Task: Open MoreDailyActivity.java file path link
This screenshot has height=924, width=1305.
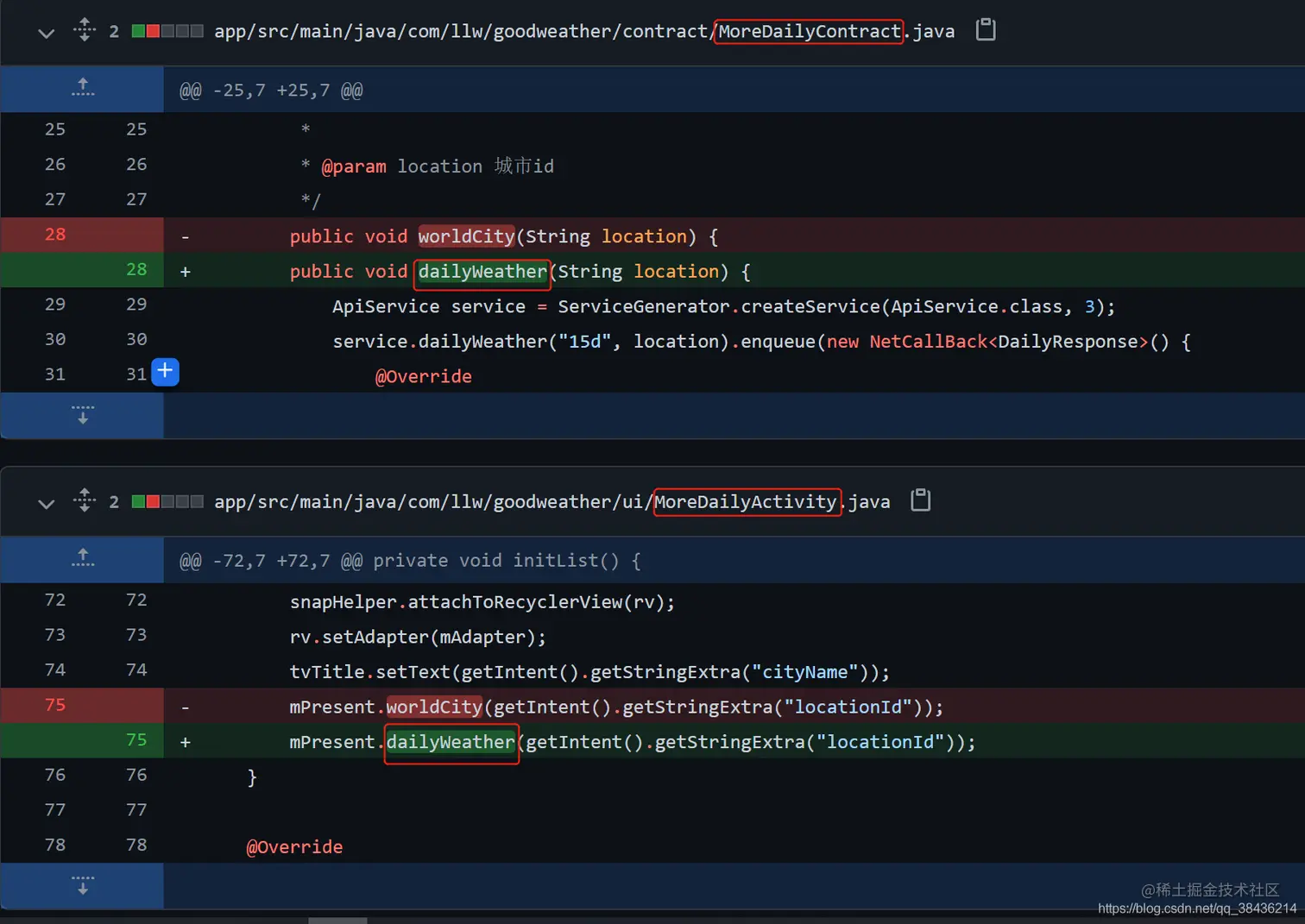Action: (552, 502)
